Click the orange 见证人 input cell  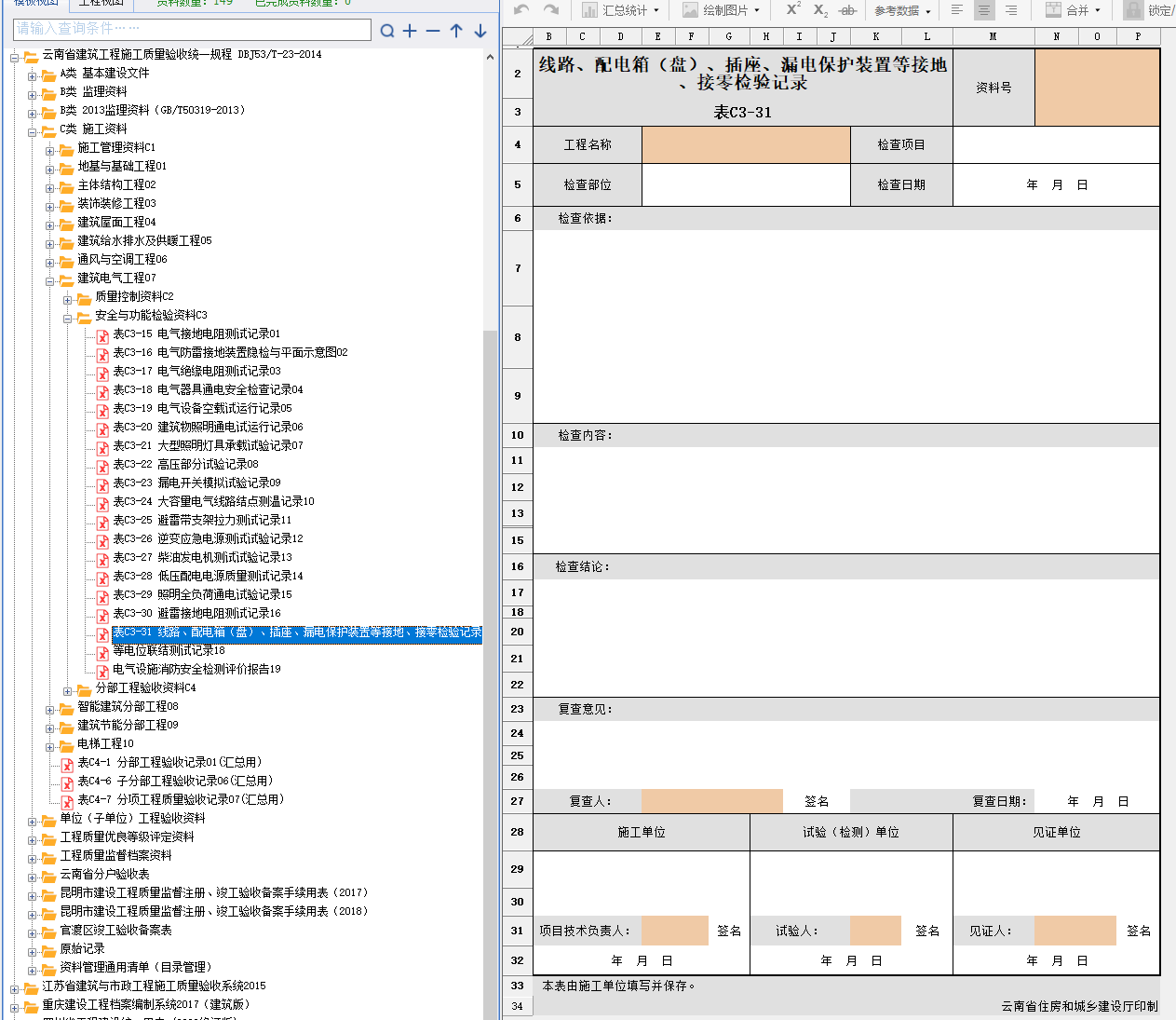1075,931
